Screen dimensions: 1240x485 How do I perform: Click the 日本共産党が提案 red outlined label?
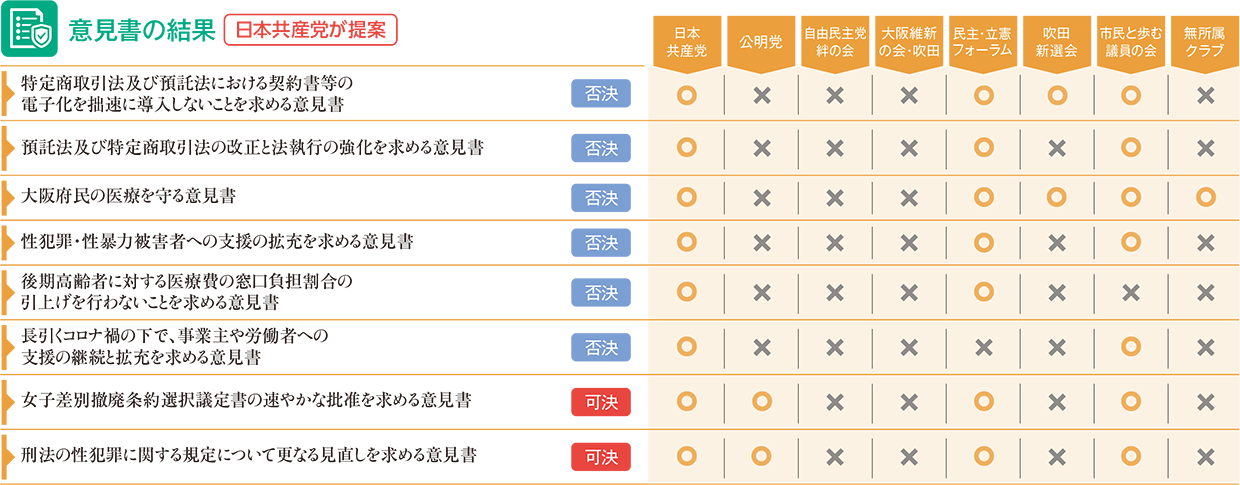click(310, 30)
